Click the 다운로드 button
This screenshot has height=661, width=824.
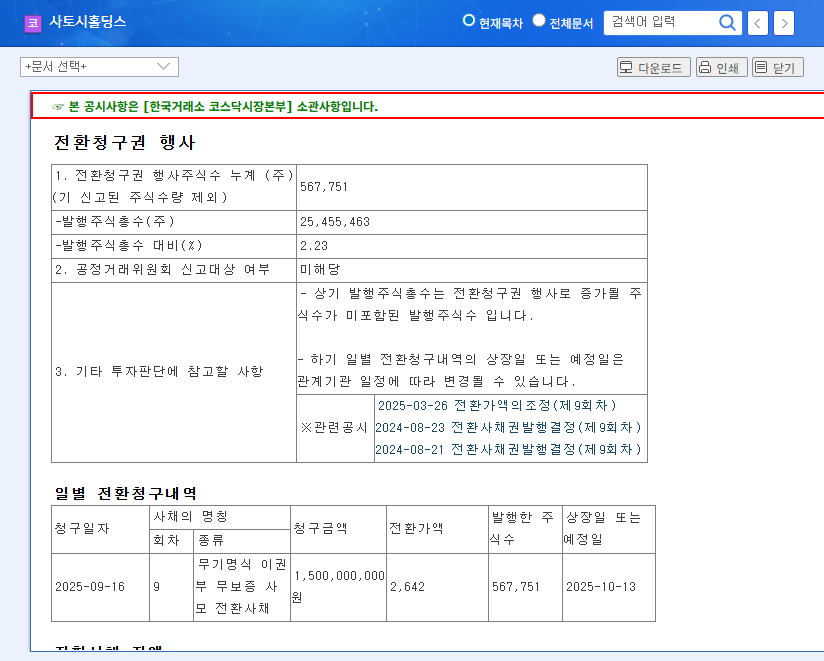653,67
